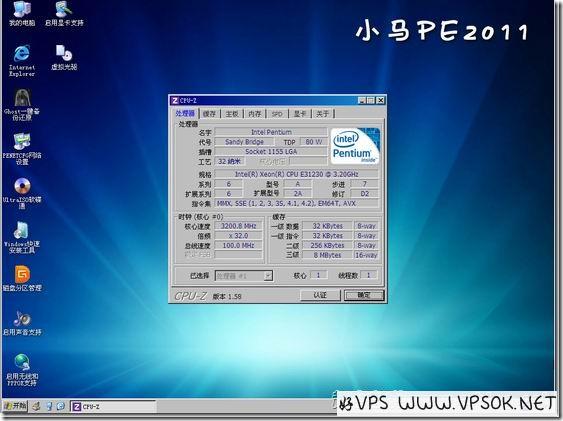Image resolution: width=563 pixels, height=421 pixels.
Task: Click the 版本 1.58 label
Action: pyautogui.click(x=227, y=296)
